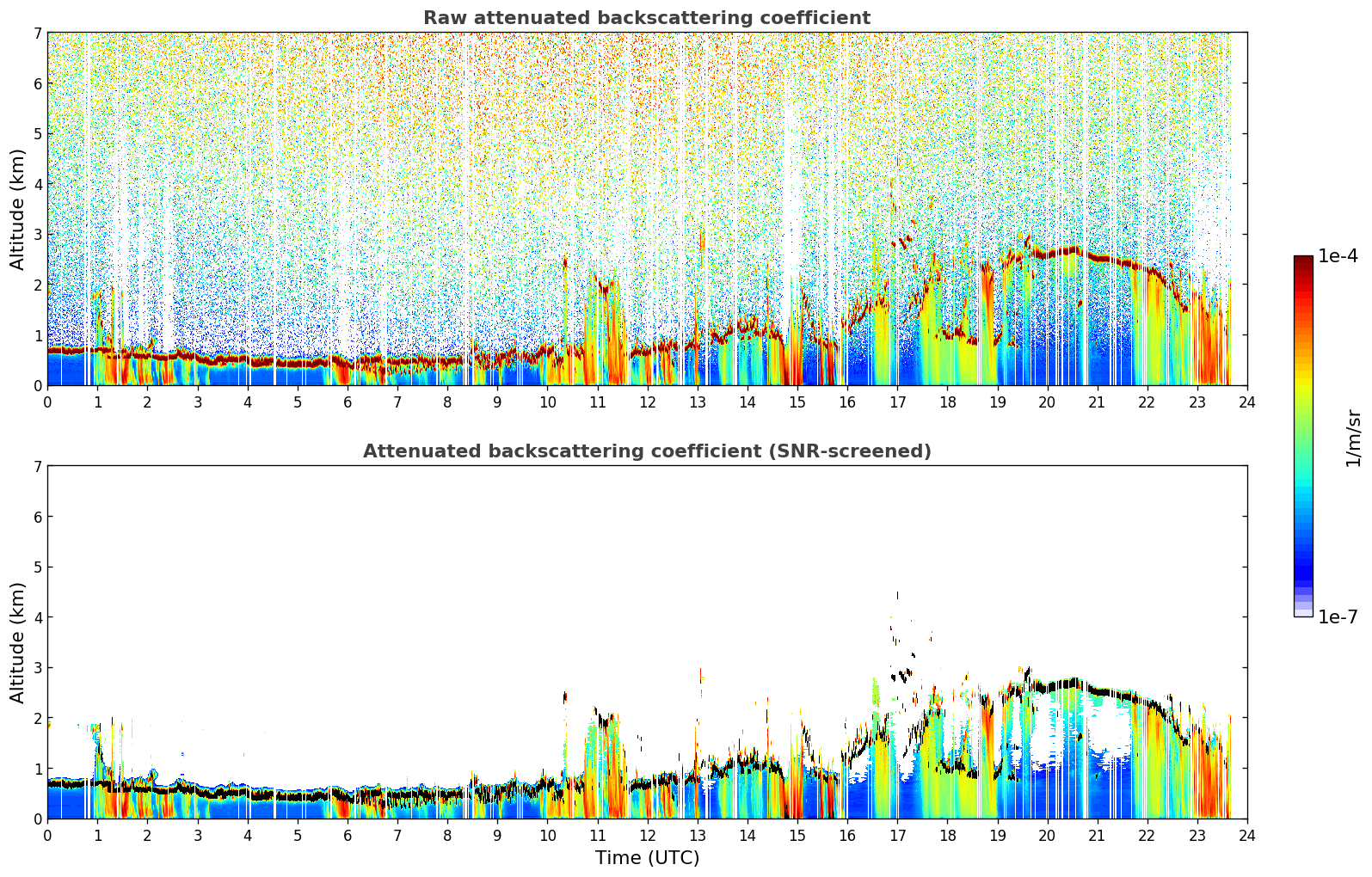Click tick label '12' on bottom time axis

pyautogui.click(x=647, y=835)
